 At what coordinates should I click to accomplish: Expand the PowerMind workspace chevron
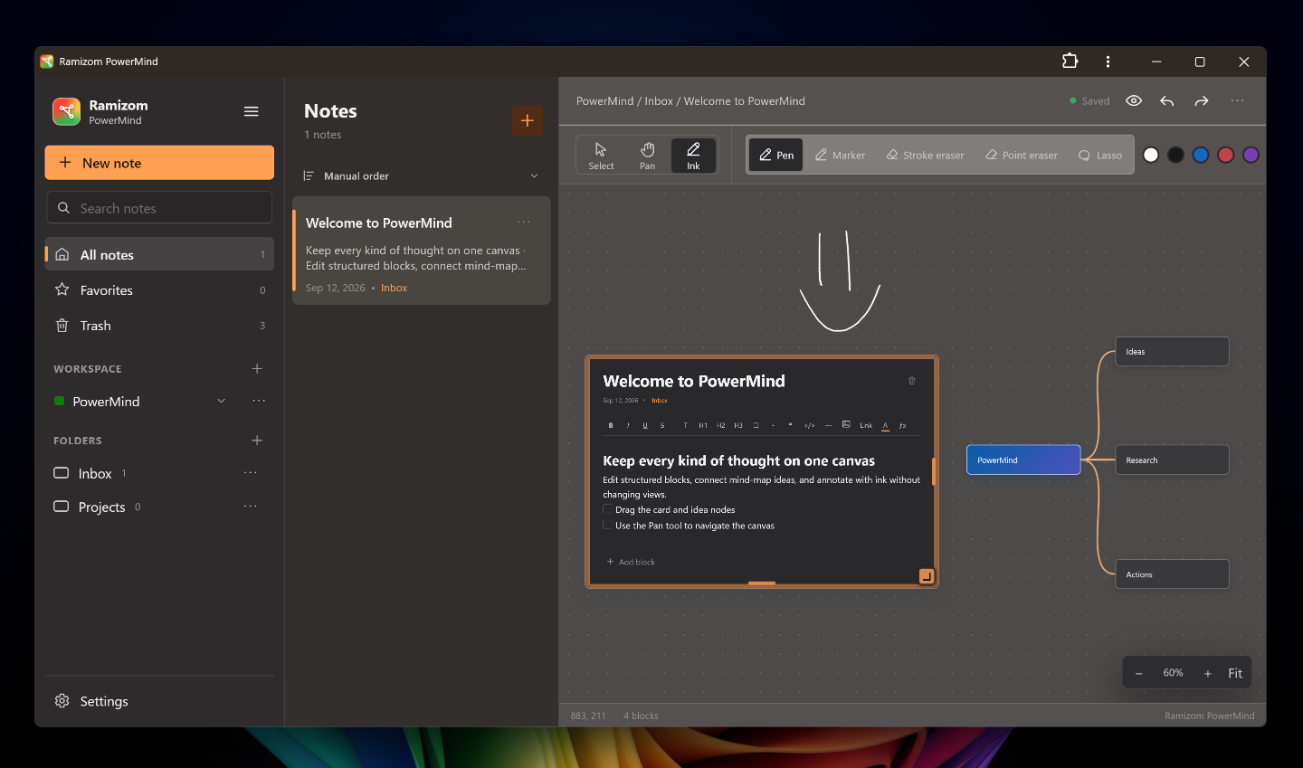(221, 401)
